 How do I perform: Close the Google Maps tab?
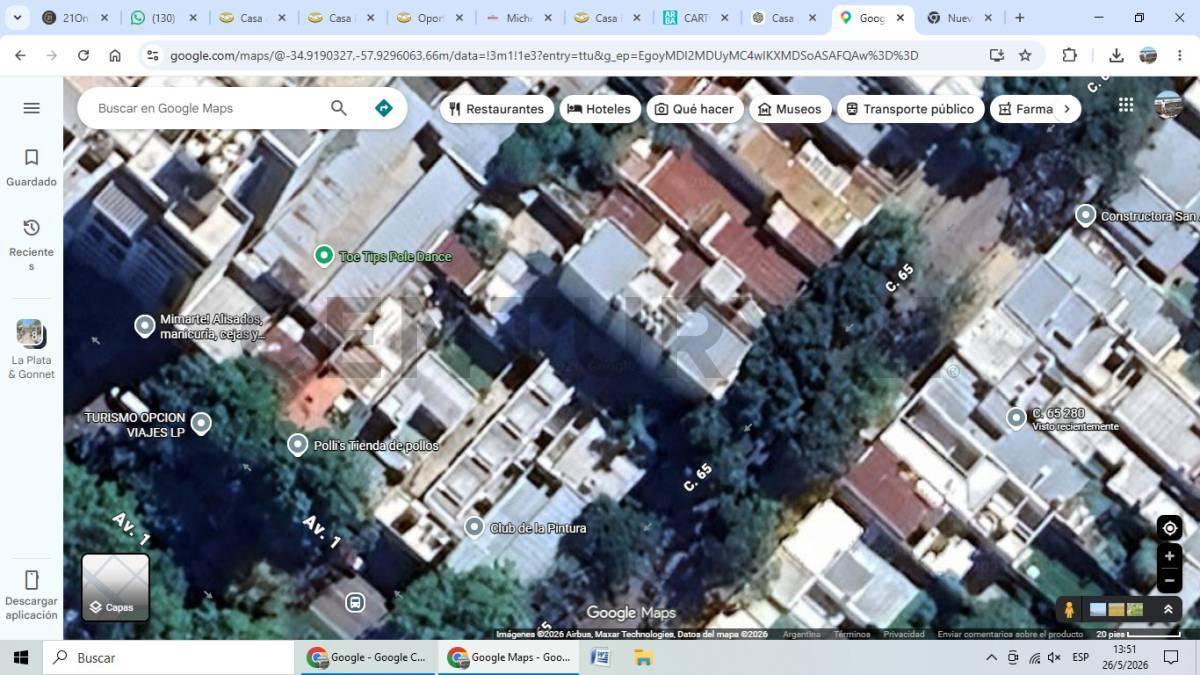[900, 18]
